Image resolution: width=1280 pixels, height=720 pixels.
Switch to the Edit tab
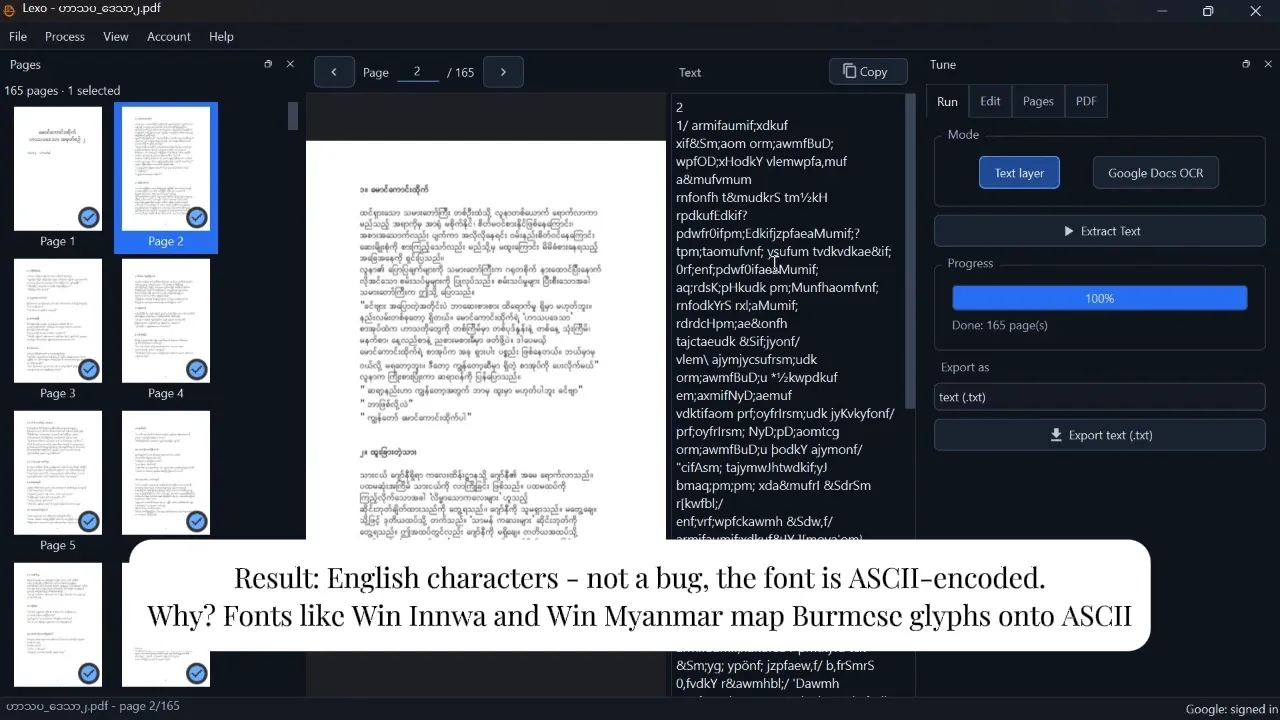click(x=990, y=101)
